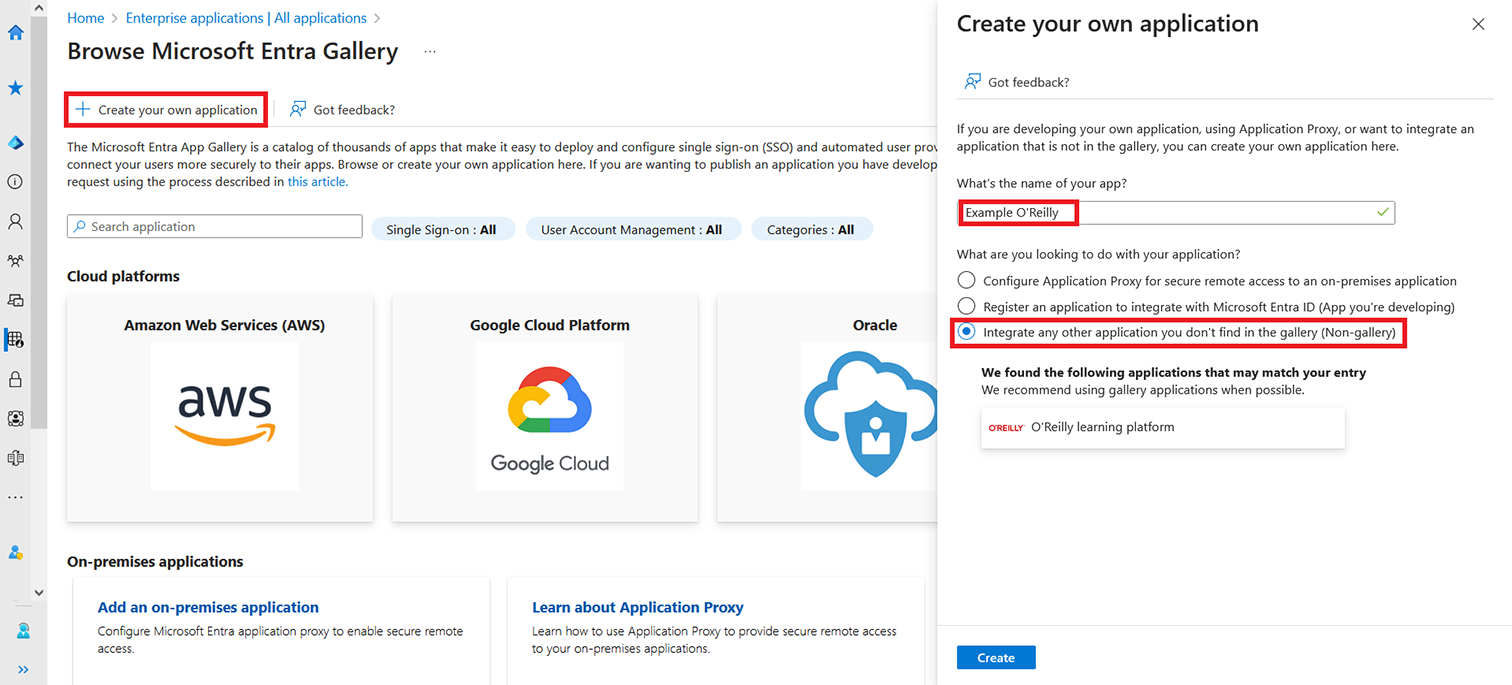The image size is (1512, 685).
Task: Open the External identities icon in sidebar
Action: point(16,458)
